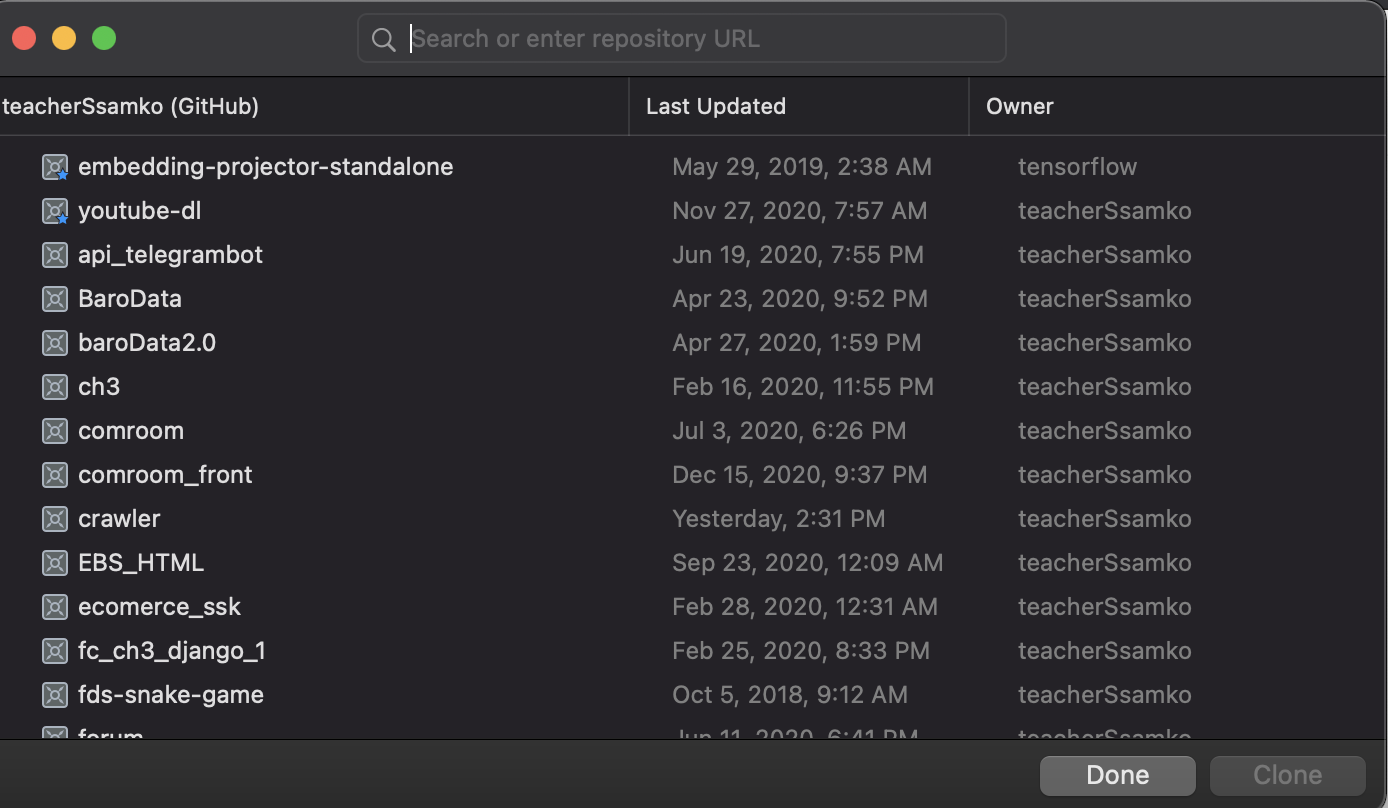Click teacherSsamko owner in the youtube-dl row
Image resolution: width=1388 pixels, height=808 pixels.
tap(1105, 211)
